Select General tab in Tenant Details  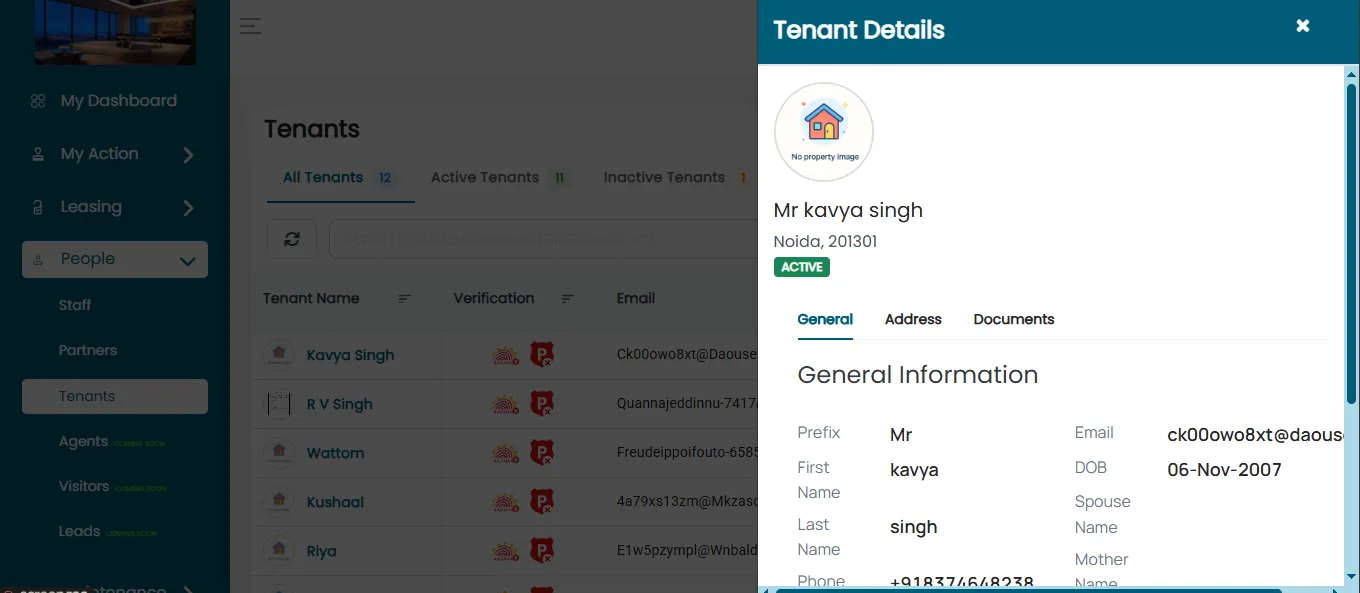[825, 319]
